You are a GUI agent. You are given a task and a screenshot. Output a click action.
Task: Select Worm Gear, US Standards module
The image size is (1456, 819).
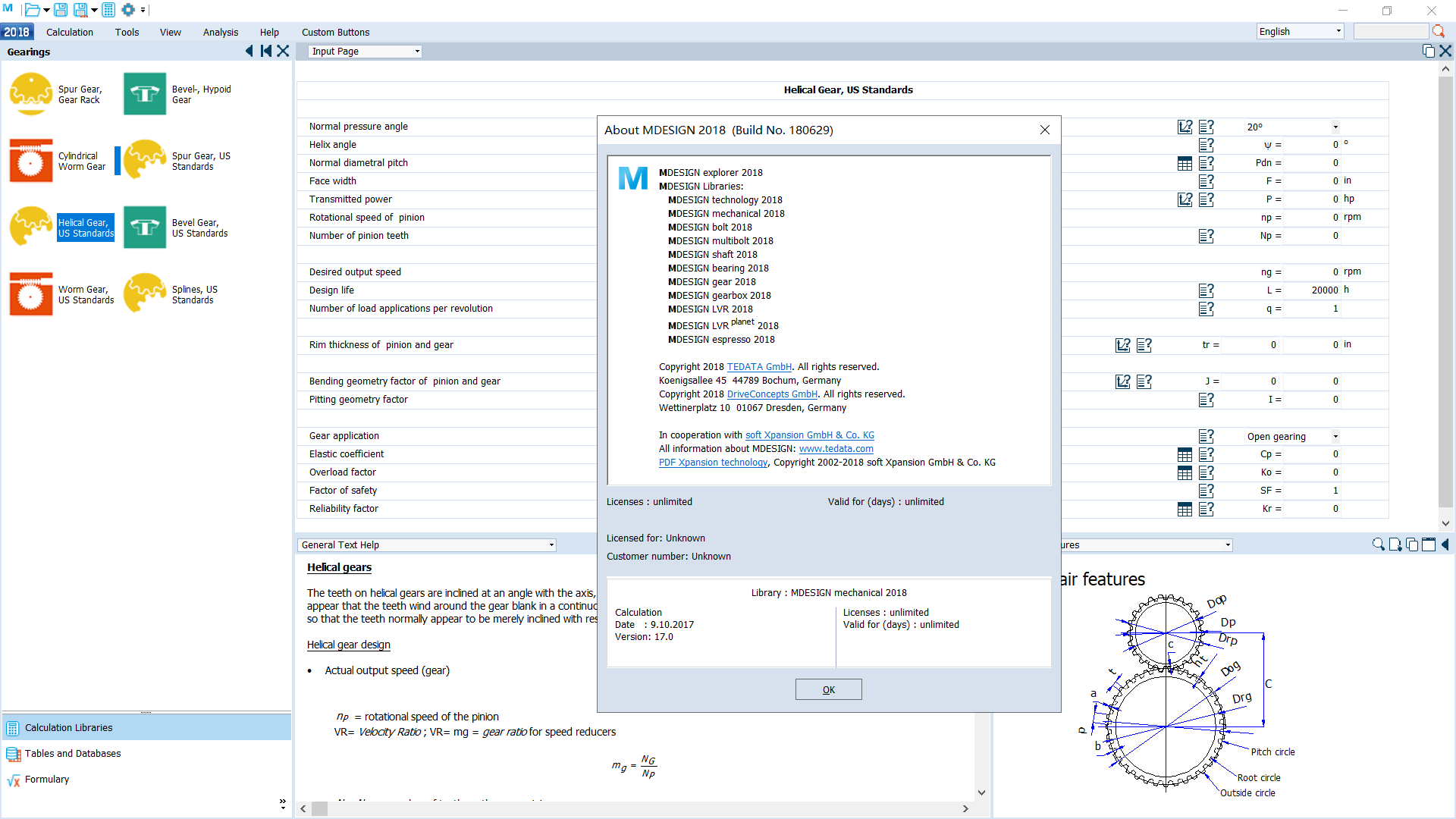61,294
